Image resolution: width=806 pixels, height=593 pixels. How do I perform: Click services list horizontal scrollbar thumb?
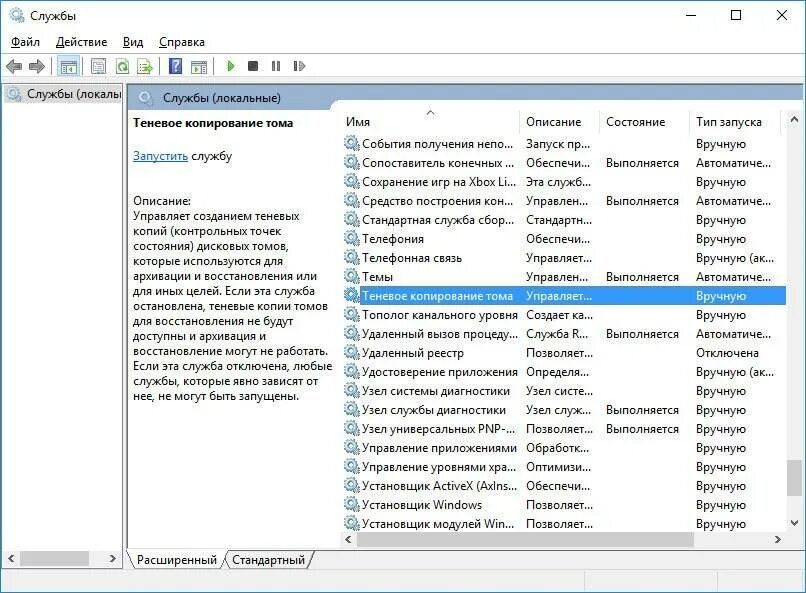tap(525, 540)
